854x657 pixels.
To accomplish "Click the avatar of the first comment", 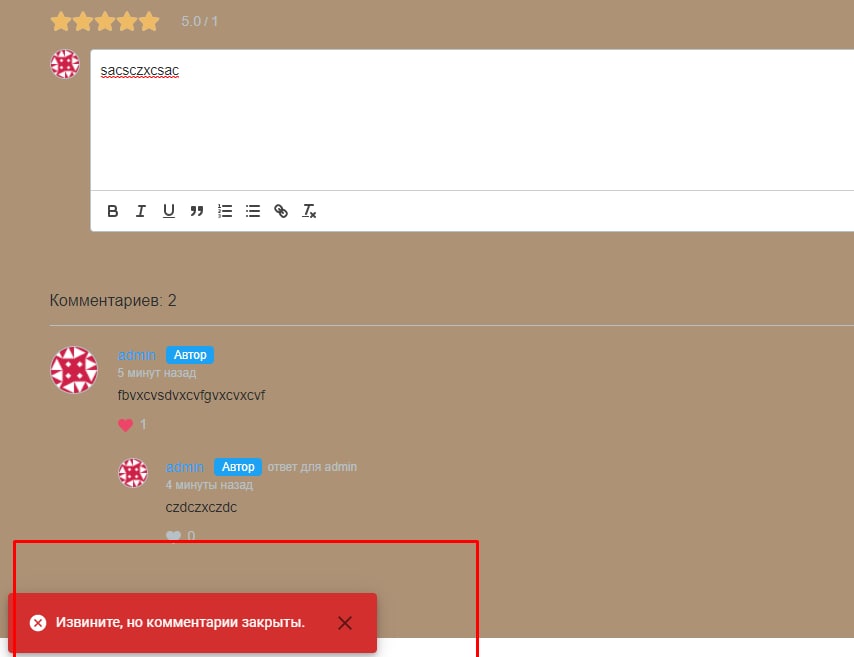I will coord(74,370).
